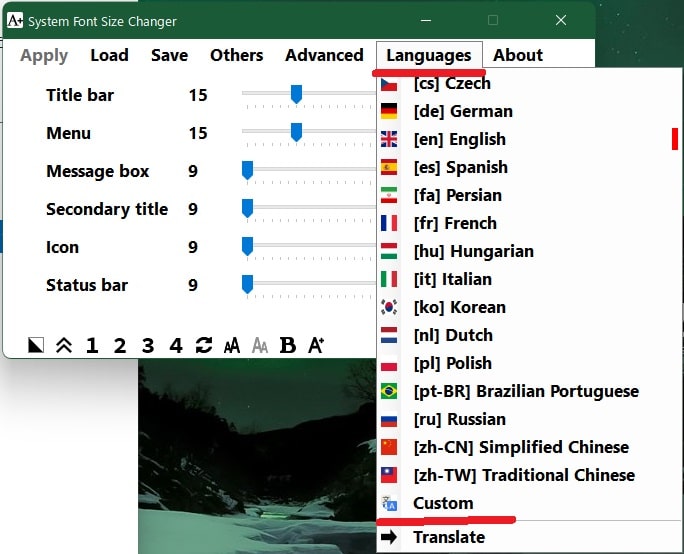This screenshot has height=554, width=684.
Task: Choose [ru] Russian language
Action: 530,419
